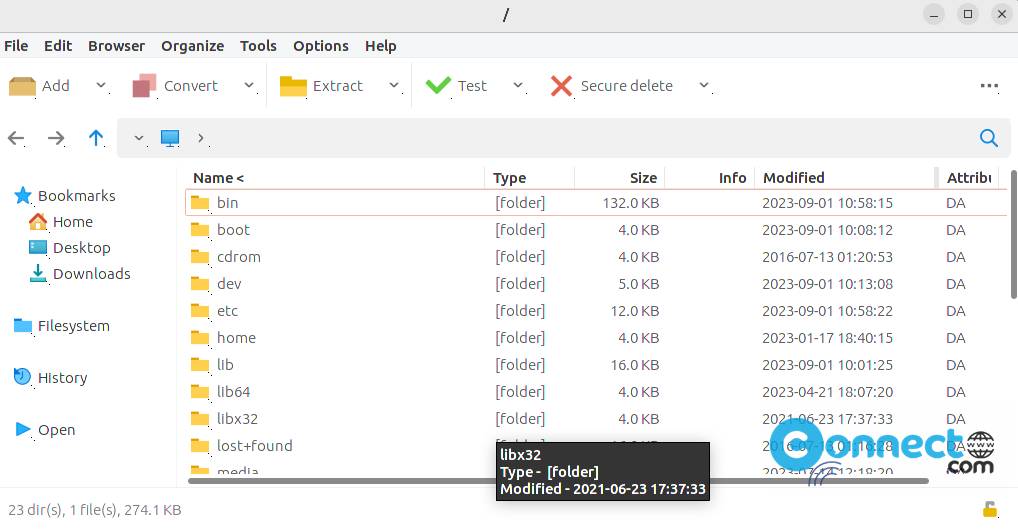Click the Convert toolbar icon
Image resolution: width=1018 pixels, height=532 pixels.
click(144, 86)
